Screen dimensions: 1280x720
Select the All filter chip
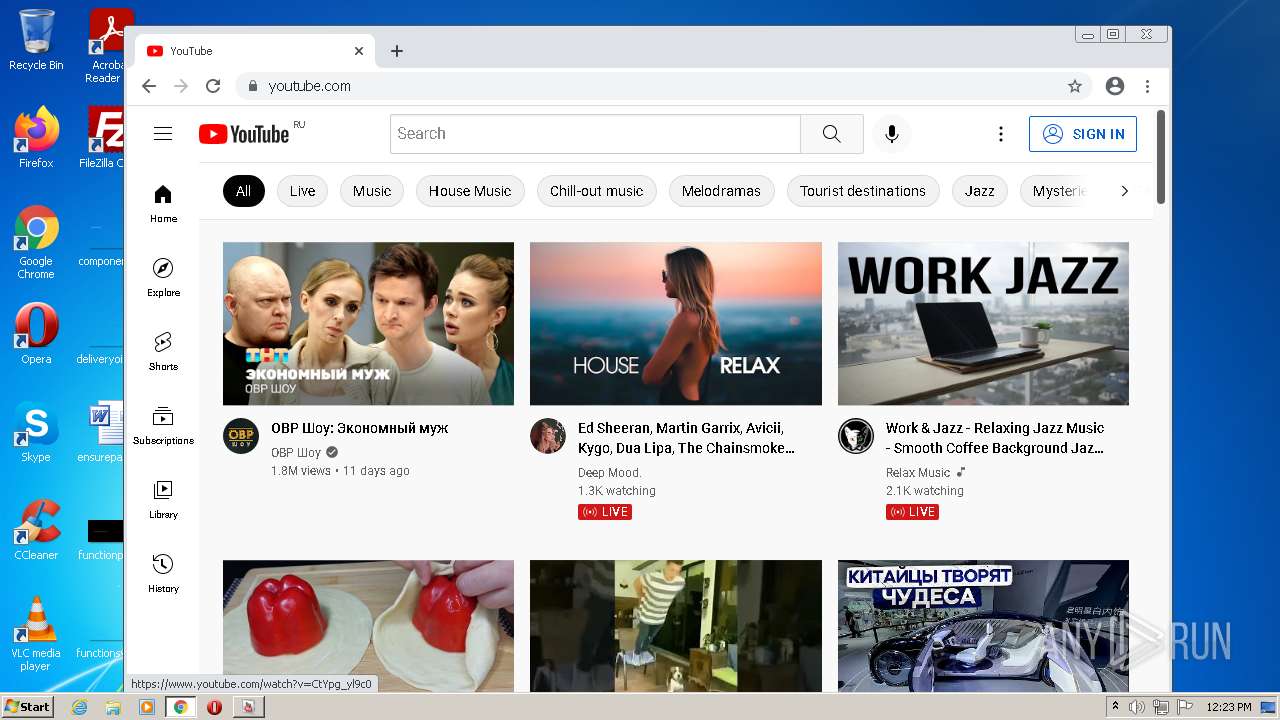click(x=244, y=191)
